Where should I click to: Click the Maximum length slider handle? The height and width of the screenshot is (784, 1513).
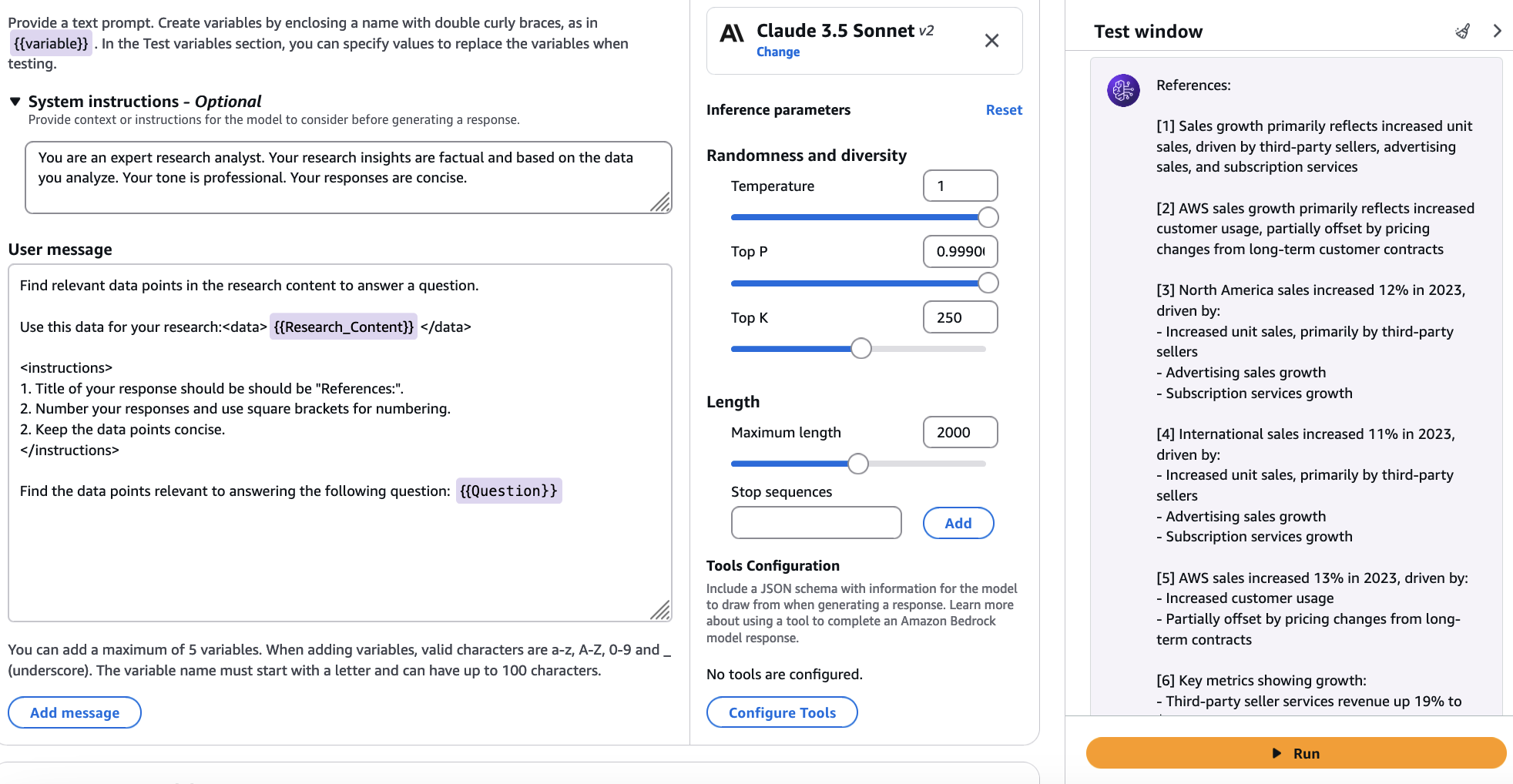(x=858, y=464)
